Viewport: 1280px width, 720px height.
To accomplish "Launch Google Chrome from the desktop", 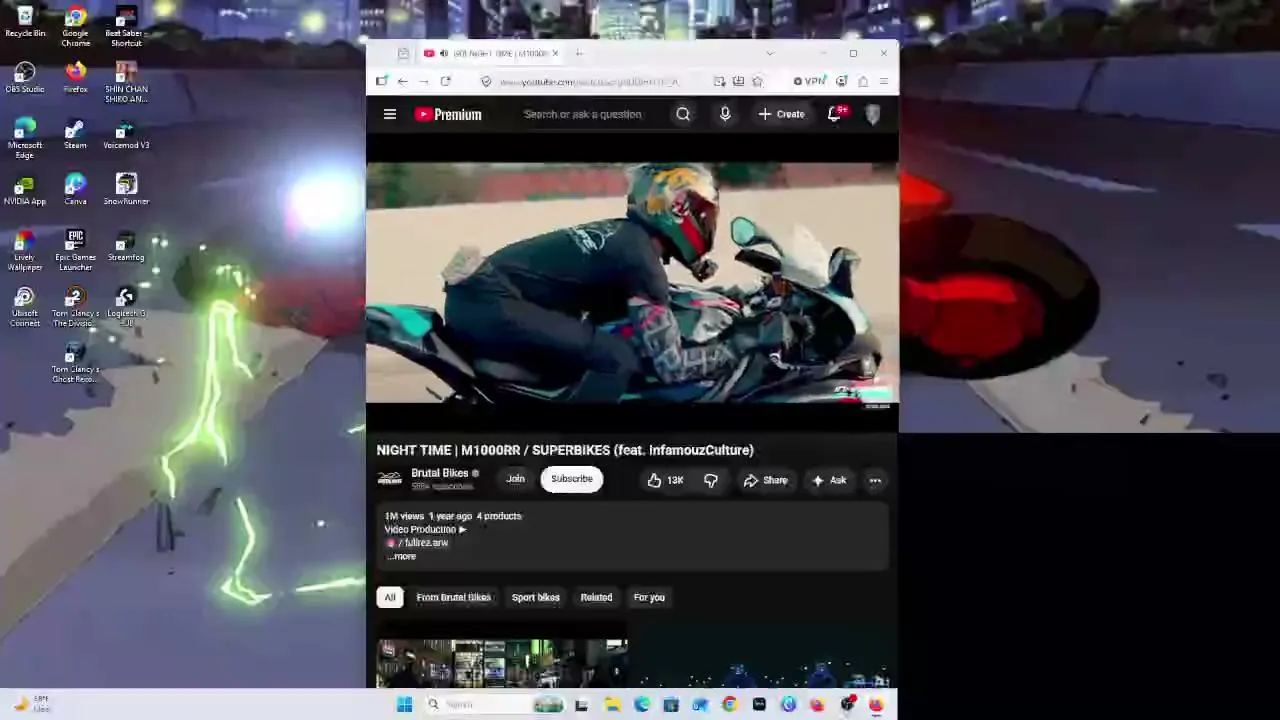I will pyautogui.click(x=75, y=27).
